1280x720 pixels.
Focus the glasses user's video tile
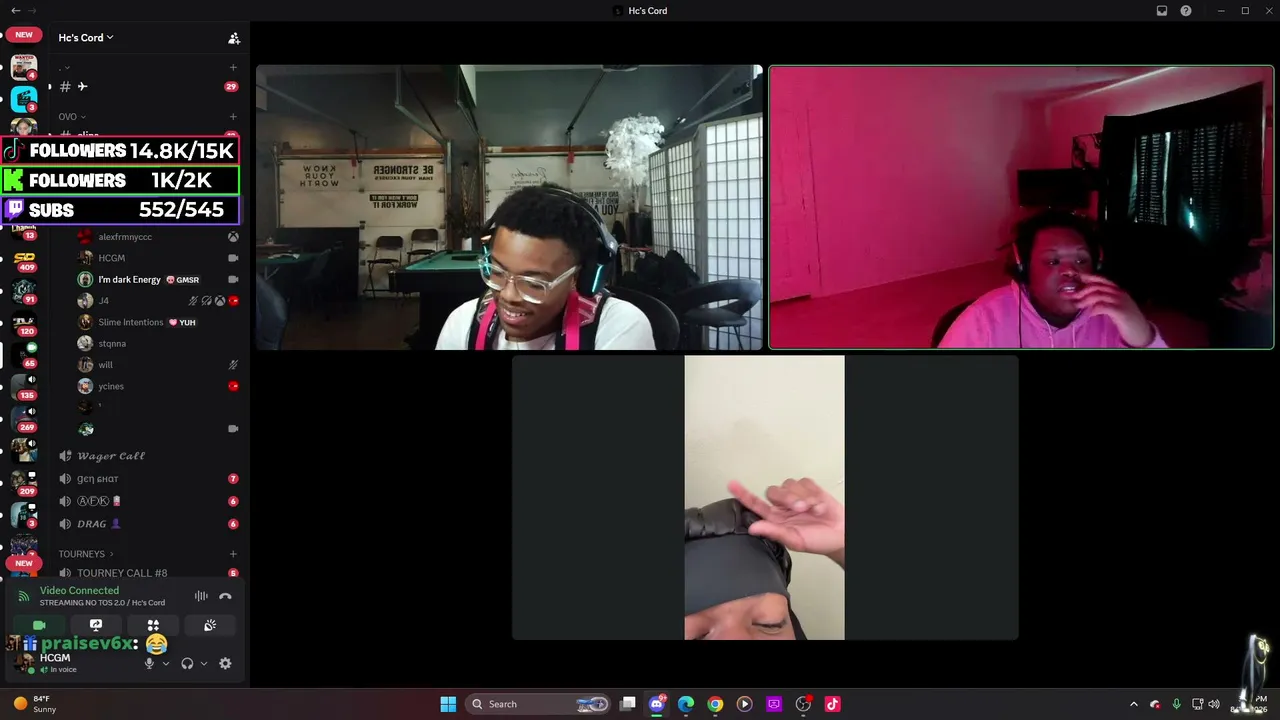click(x=509, y=207)
